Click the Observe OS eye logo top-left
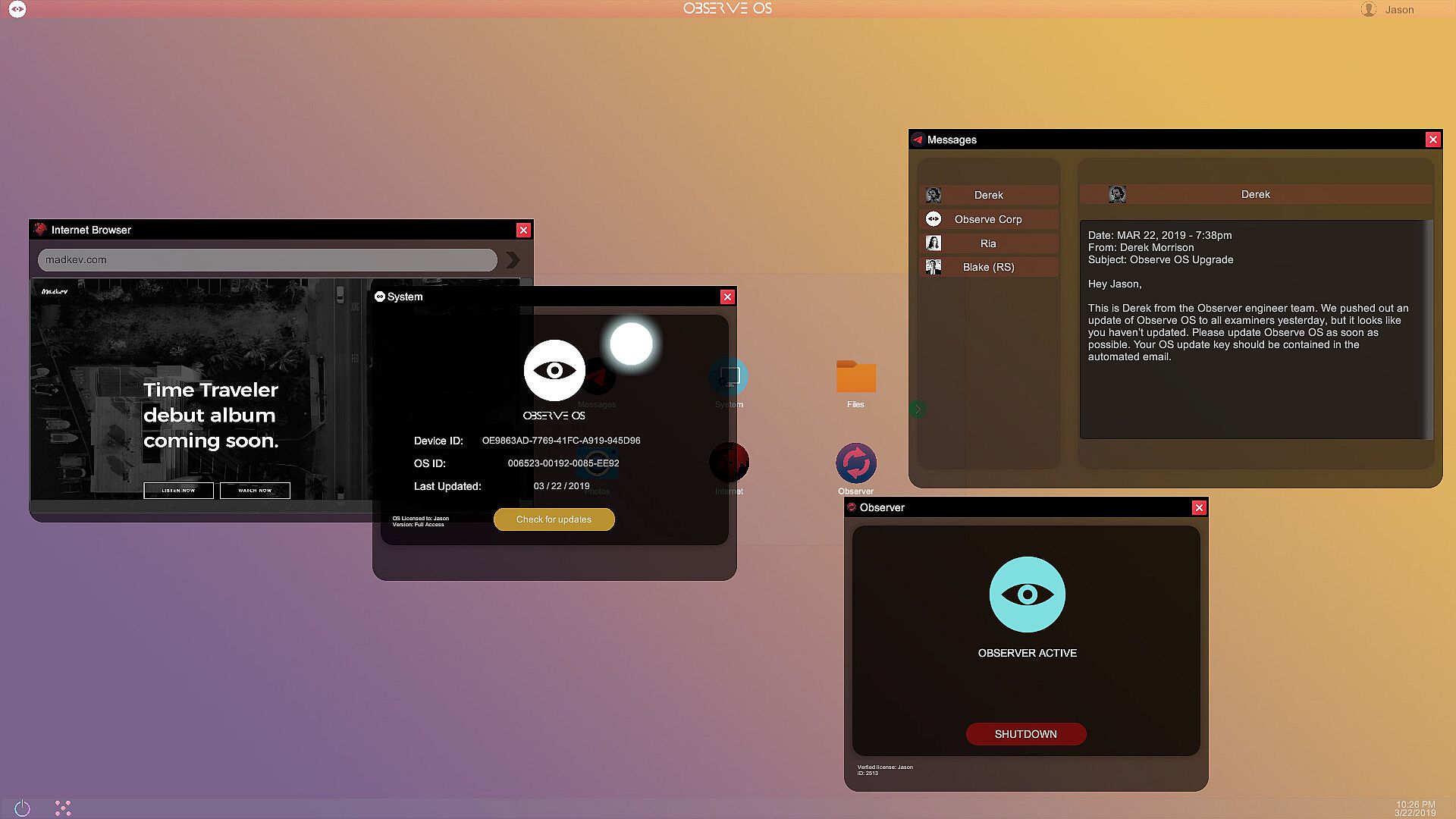 tap(17, 9)
